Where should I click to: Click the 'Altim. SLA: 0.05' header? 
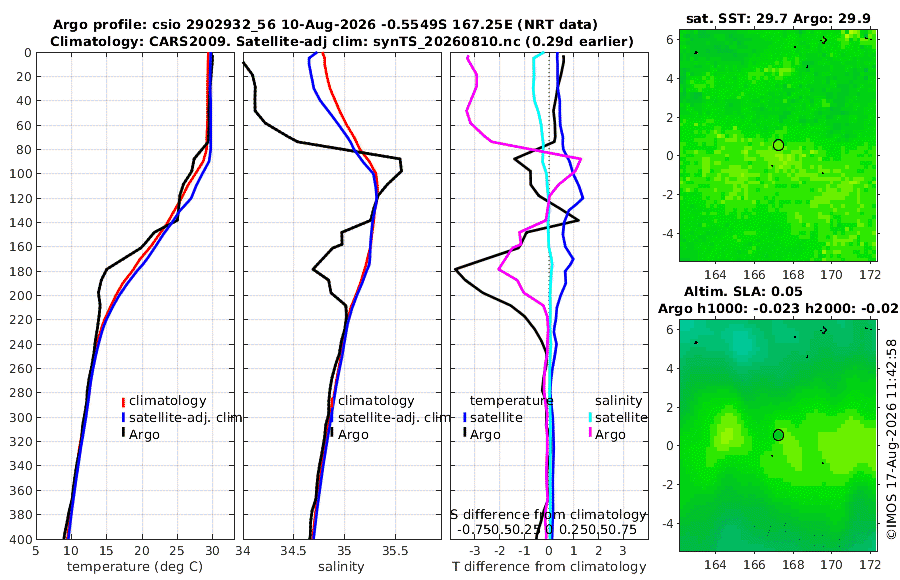tap(743, 292)
